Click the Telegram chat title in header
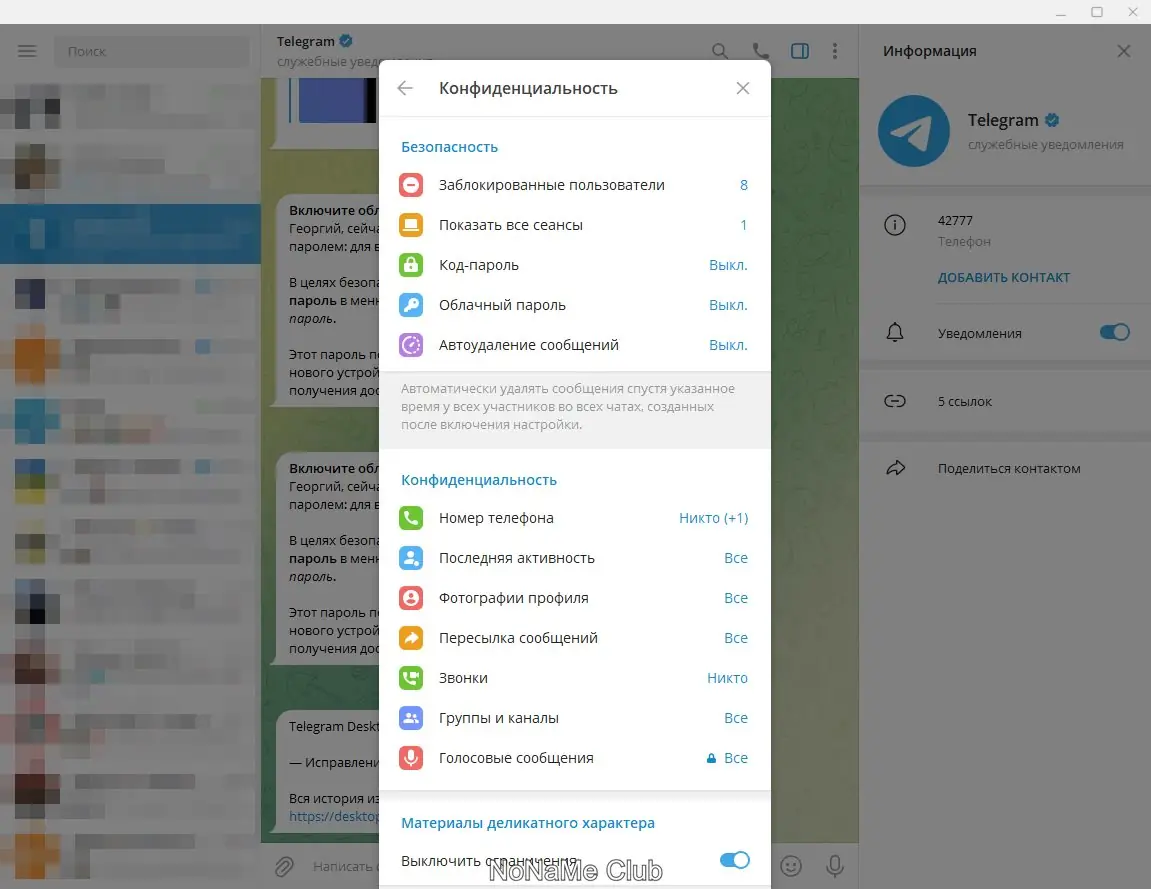 point(305,41)
